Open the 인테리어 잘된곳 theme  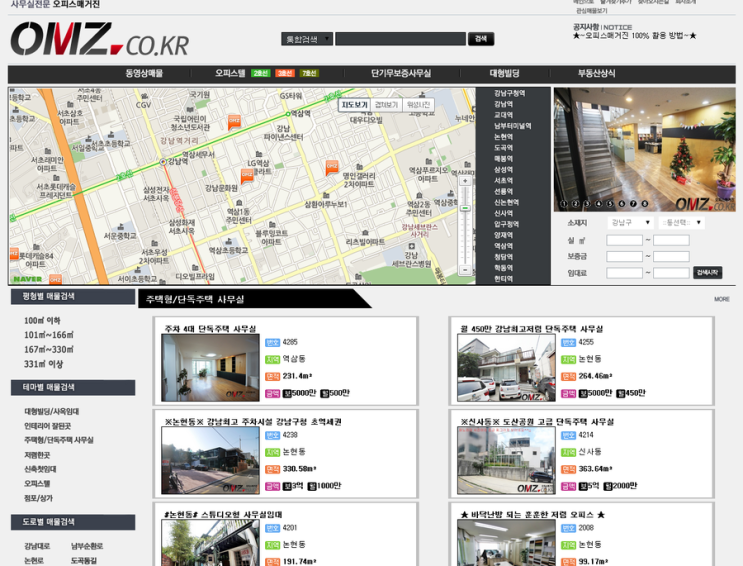coord(47,426)
